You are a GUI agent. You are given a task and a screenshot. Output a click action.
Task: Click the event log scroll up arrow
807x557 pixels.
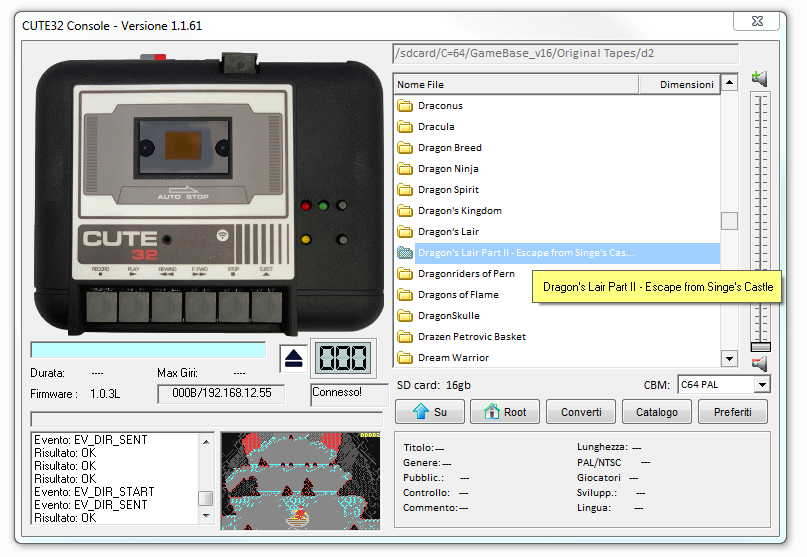click(206, 442)
